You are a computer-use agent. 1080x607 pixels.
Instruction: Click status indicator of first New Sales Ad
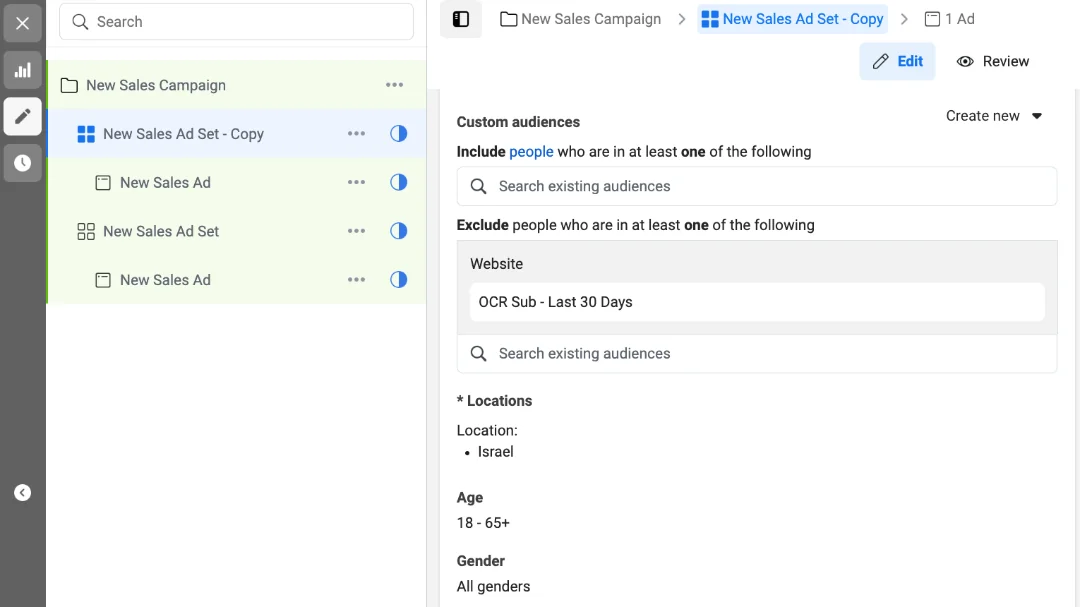(399, 183)
